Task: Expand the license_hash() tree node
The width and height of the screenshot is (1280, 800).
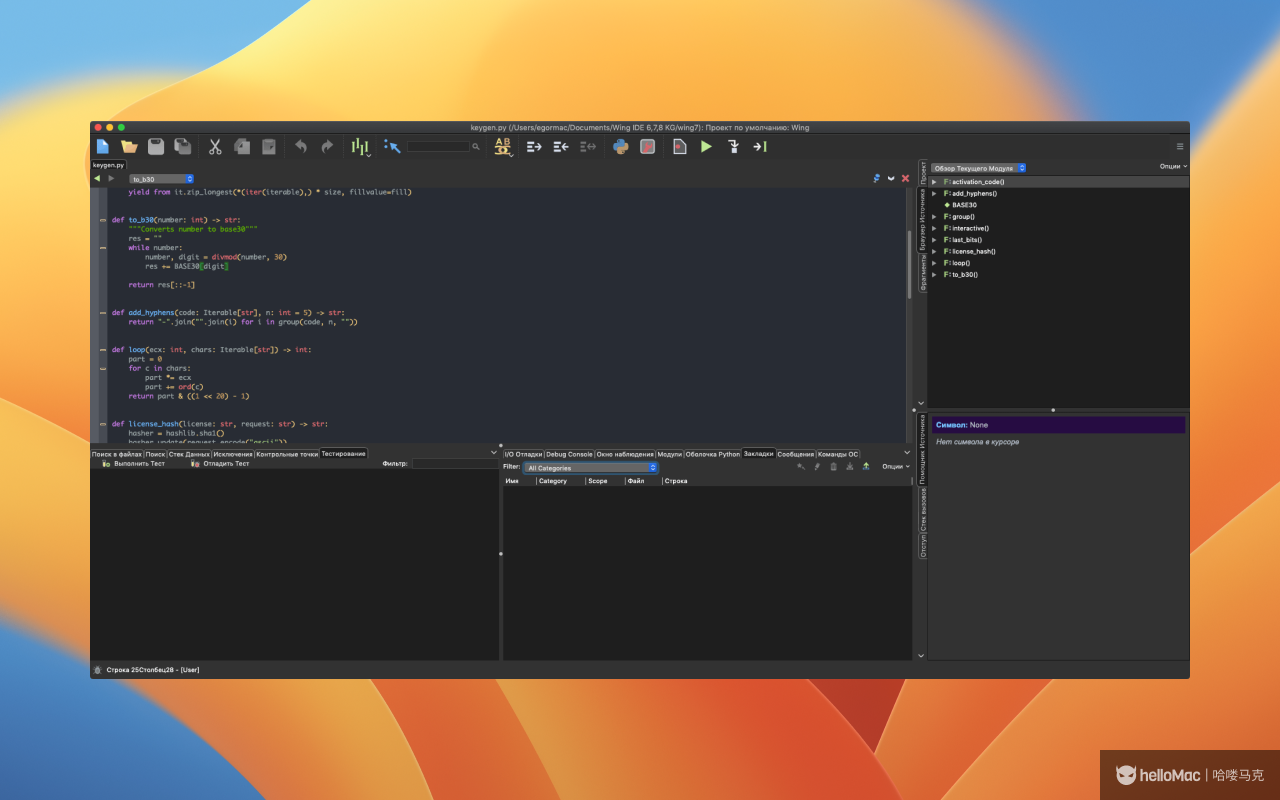Action: (934, 251)
